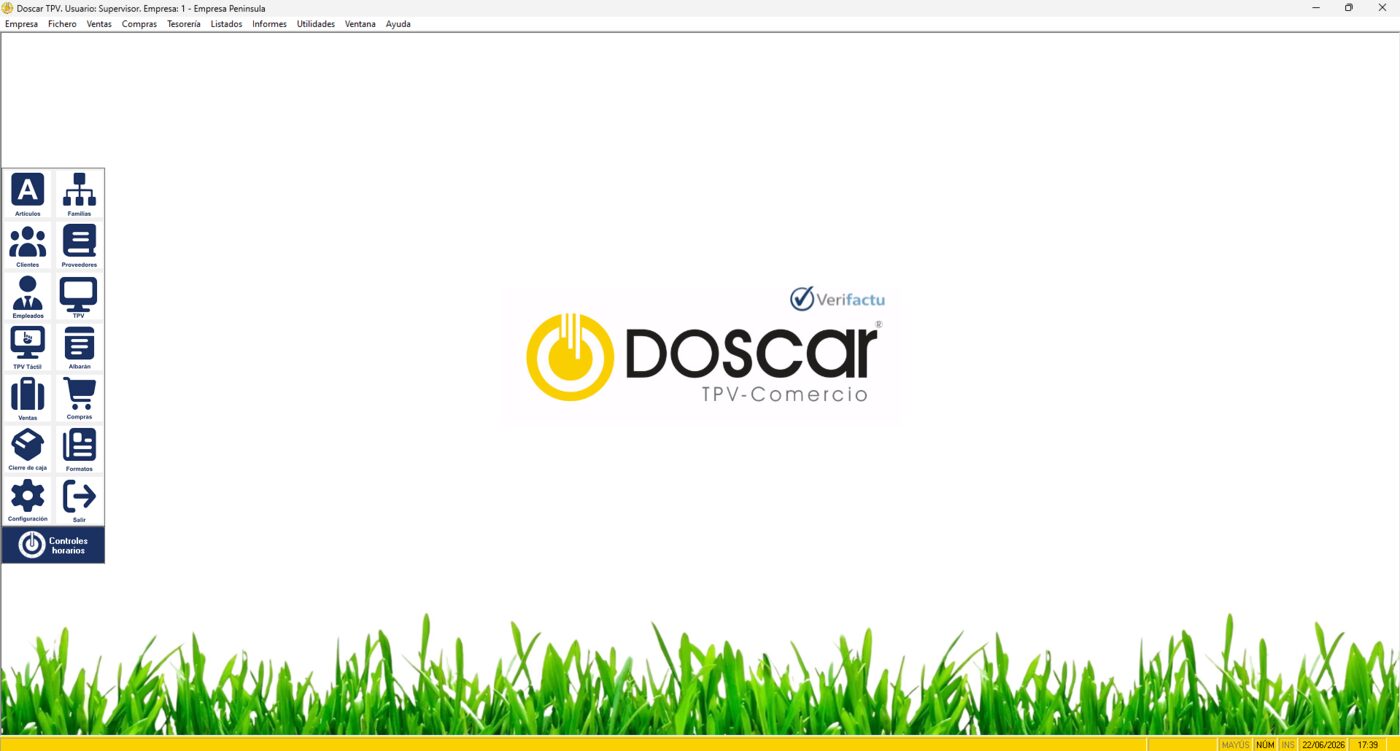Open the Fichero menu

pyautogui.click(x=62, y=24)
